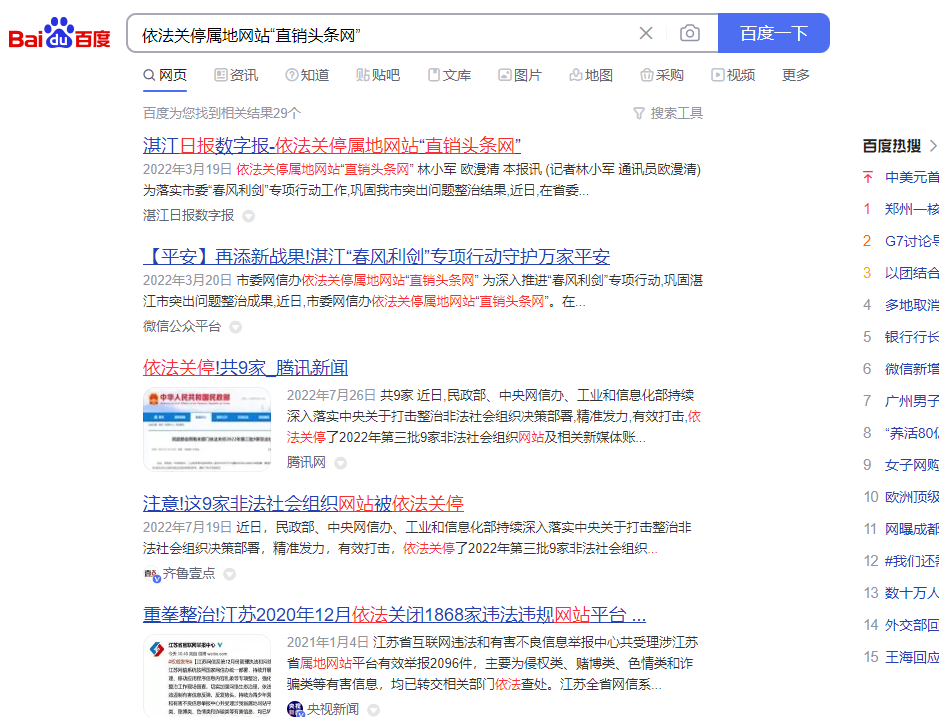Open hot search item 15 王海回应

[x=912, y=657]
